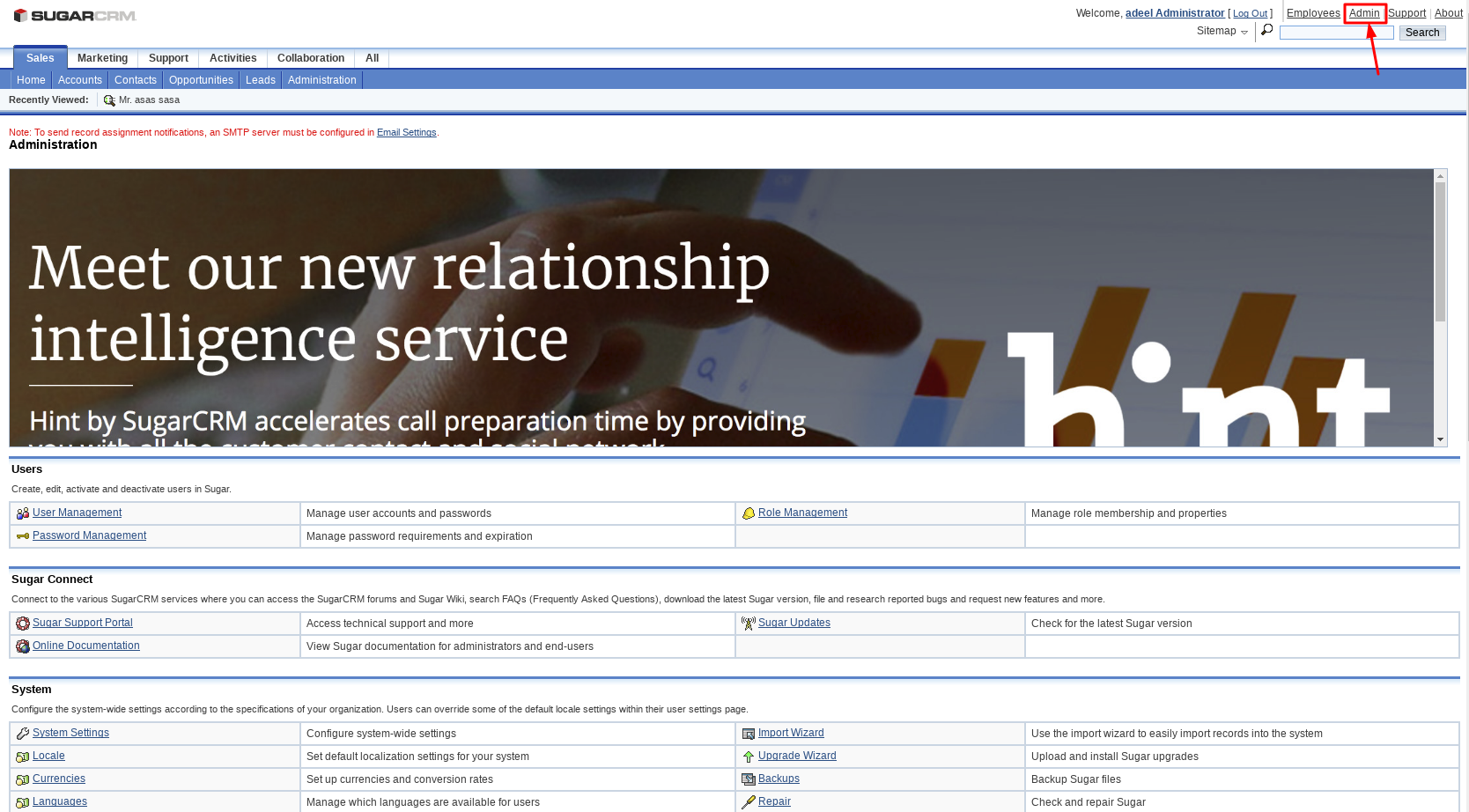Open the Languages link

(60, 801)
